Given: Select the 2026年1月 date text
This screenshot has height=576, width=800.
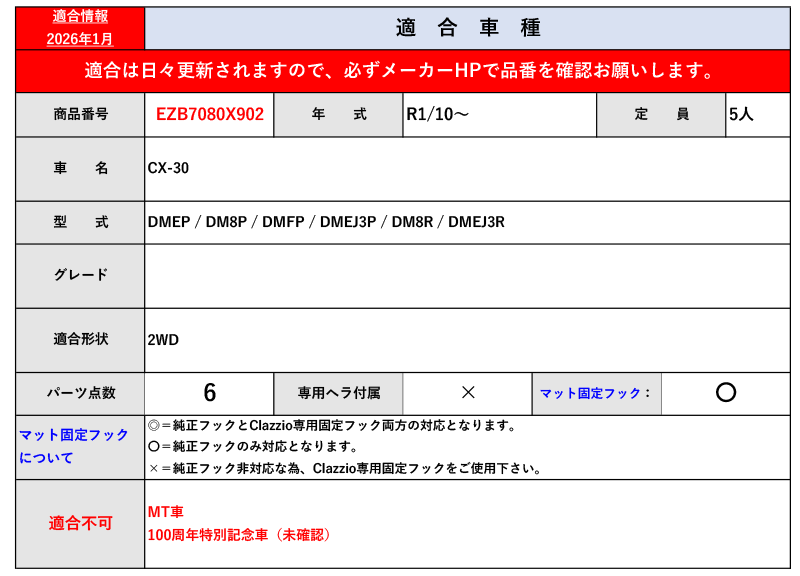Looking at the screenshot, I should click(80, 38).
